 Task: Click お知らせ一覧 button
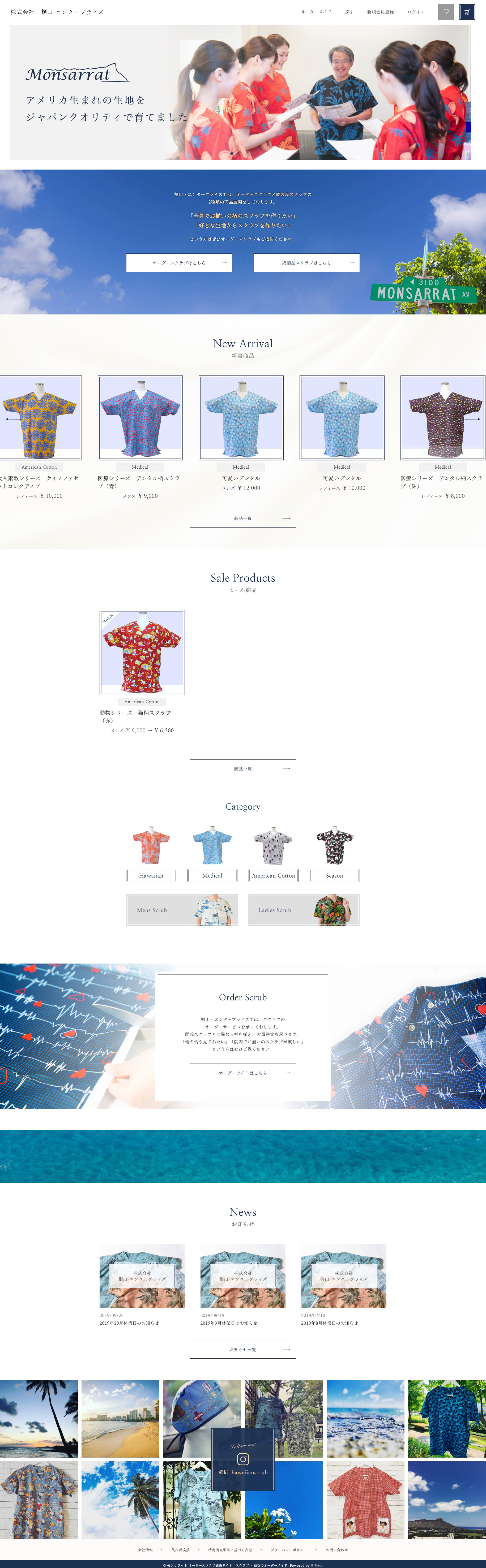(243, 1349)
